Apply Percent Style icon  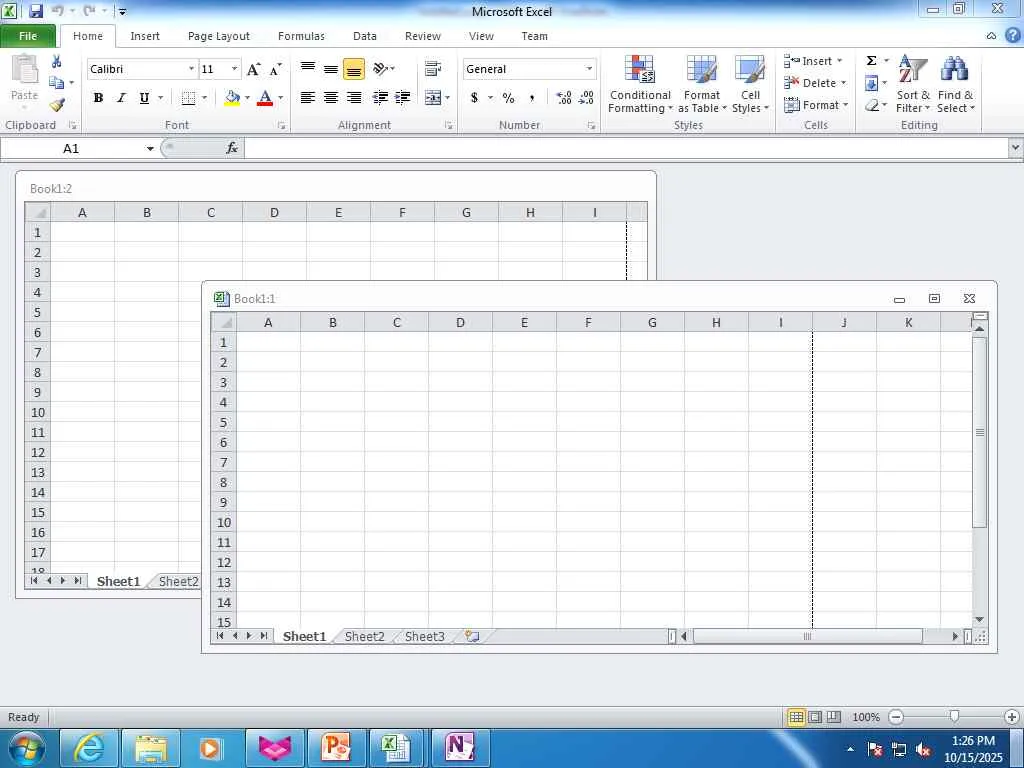pyautogui.click(x=509, y=98)
